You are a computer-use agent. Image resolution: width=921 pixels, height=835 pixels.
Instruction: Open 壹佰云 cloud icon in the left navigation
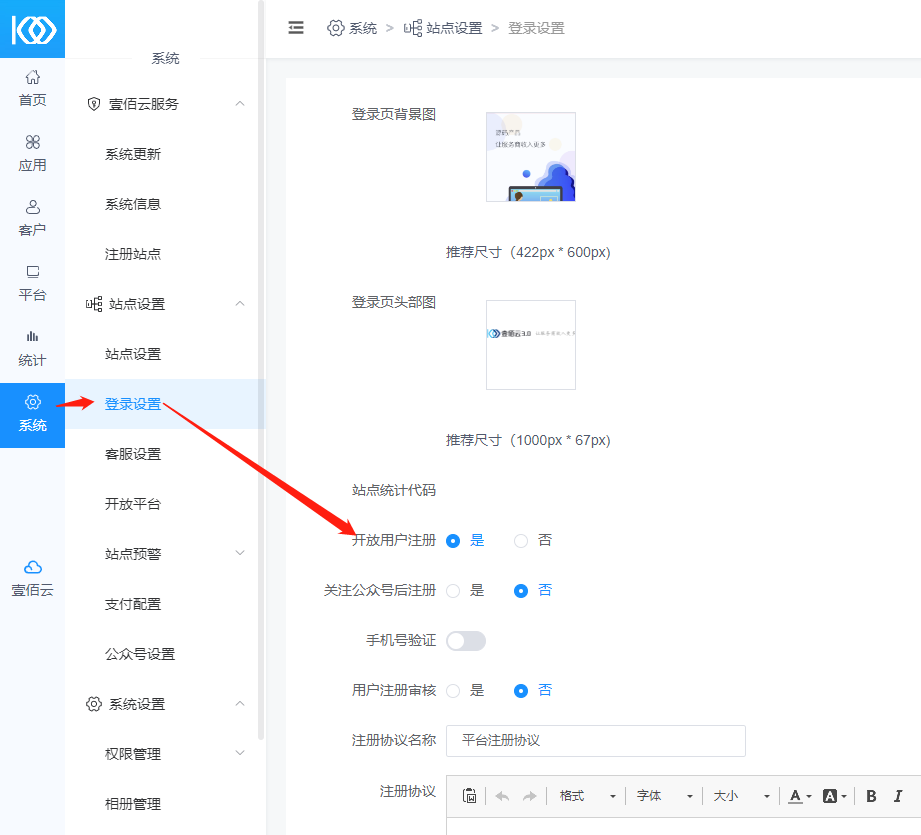(32, 579)
